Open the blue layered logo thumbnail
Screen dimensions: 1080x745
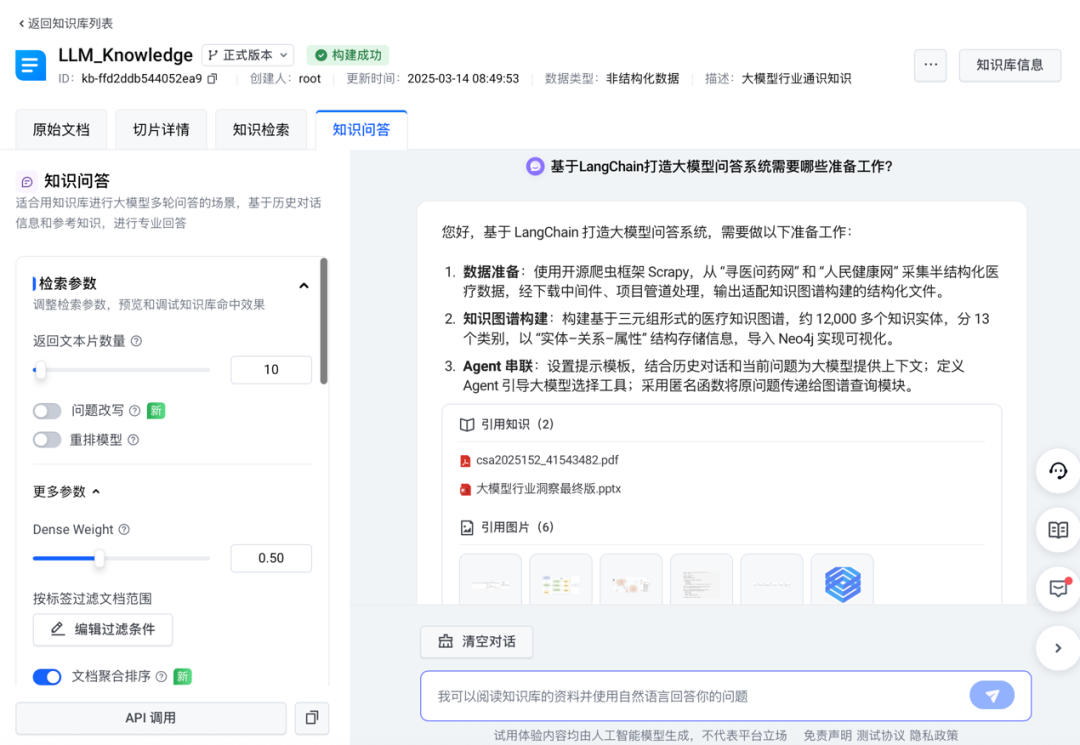coord(842,580)
